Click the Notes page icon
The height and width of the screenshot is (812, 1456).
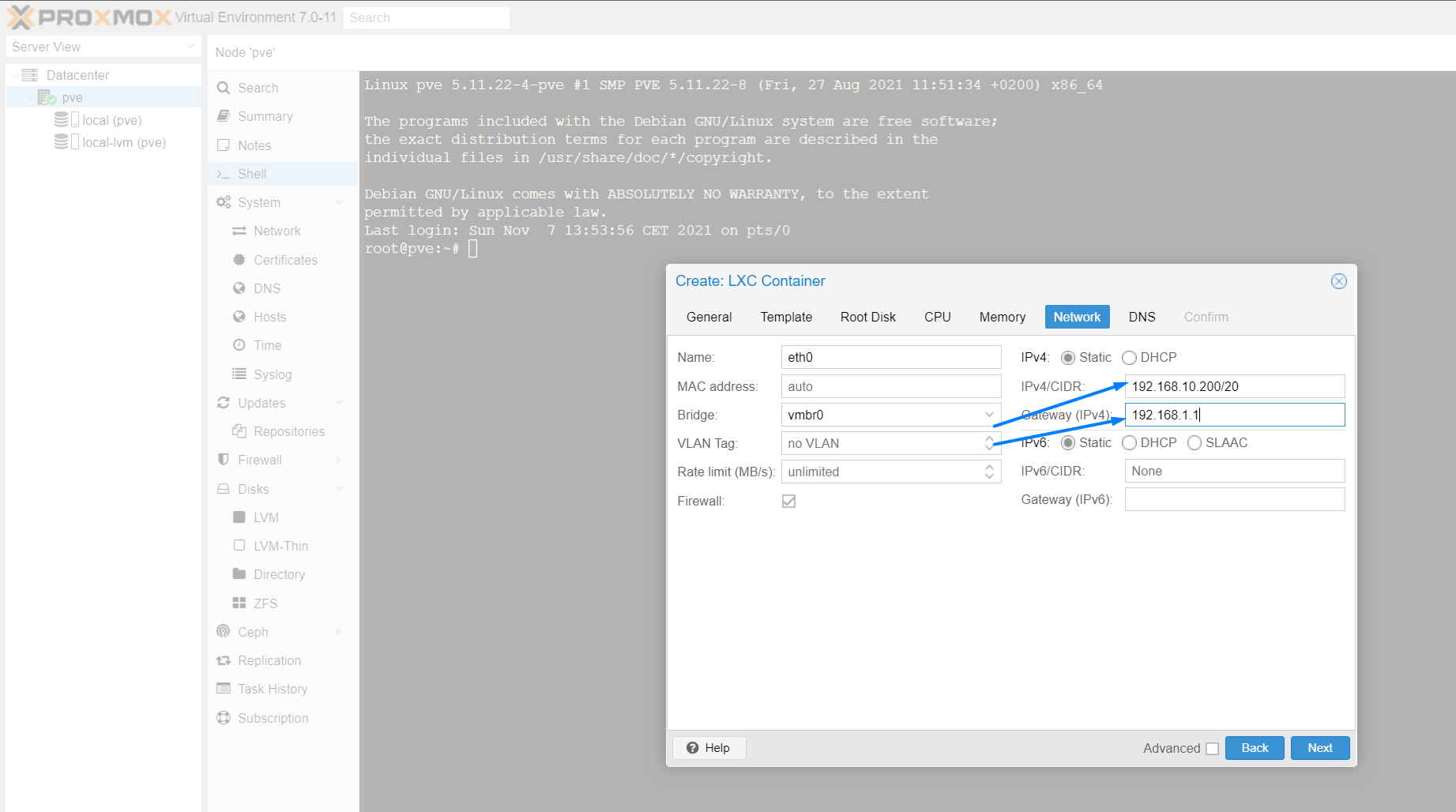(224, 145)
